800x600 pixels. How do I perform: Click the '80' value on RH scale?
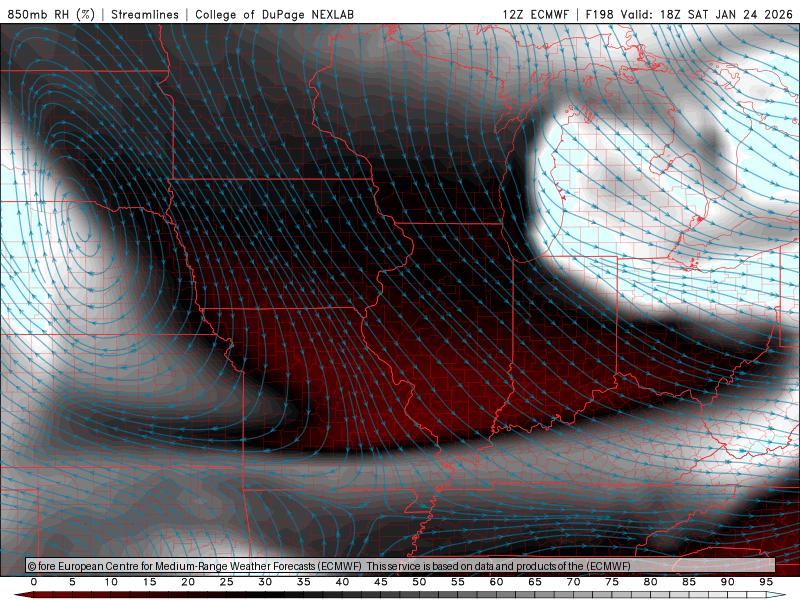(651, 582)
